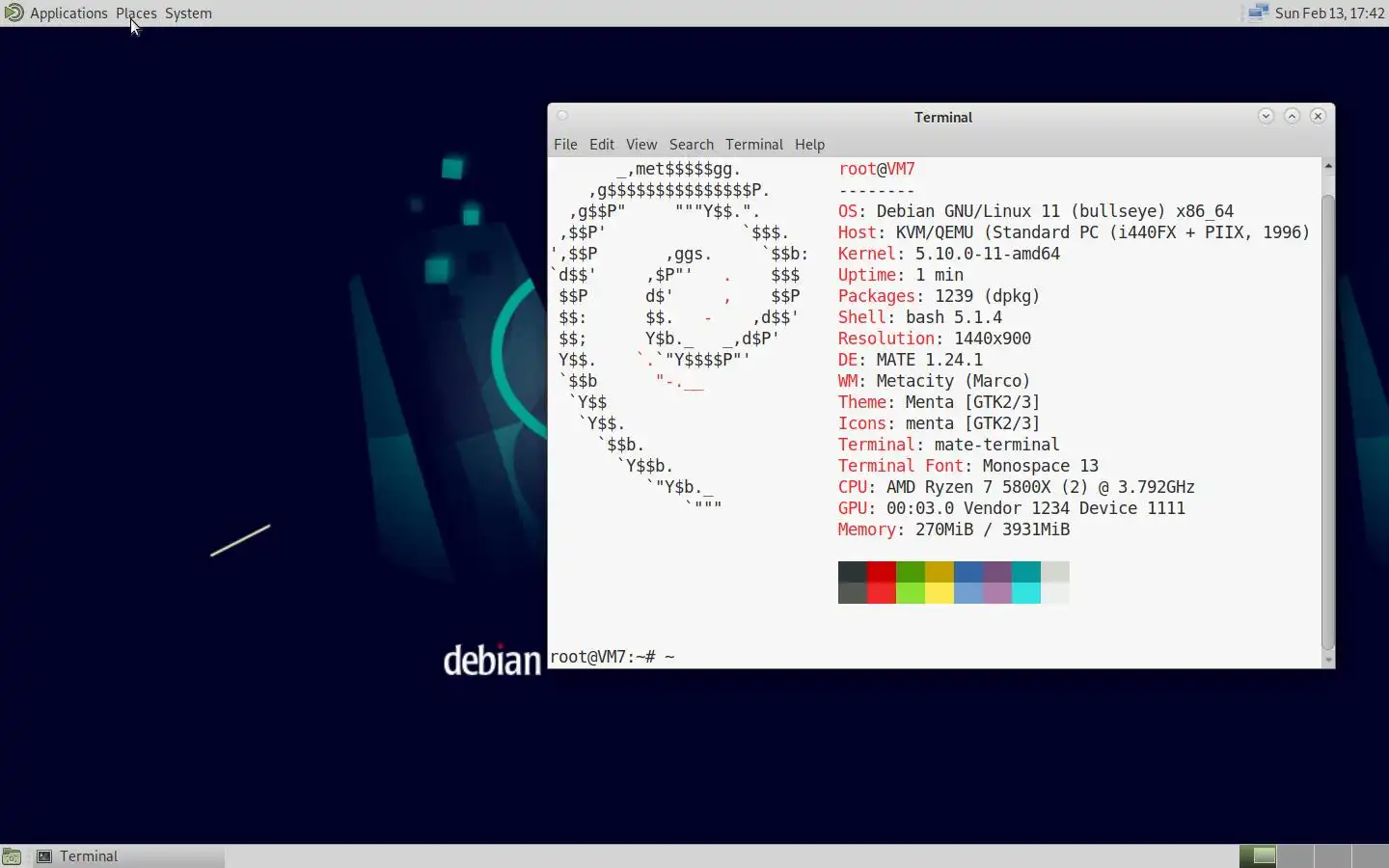Open the System menu
The height and width of the screenshot is (868, 1389).
pos(188,14)
